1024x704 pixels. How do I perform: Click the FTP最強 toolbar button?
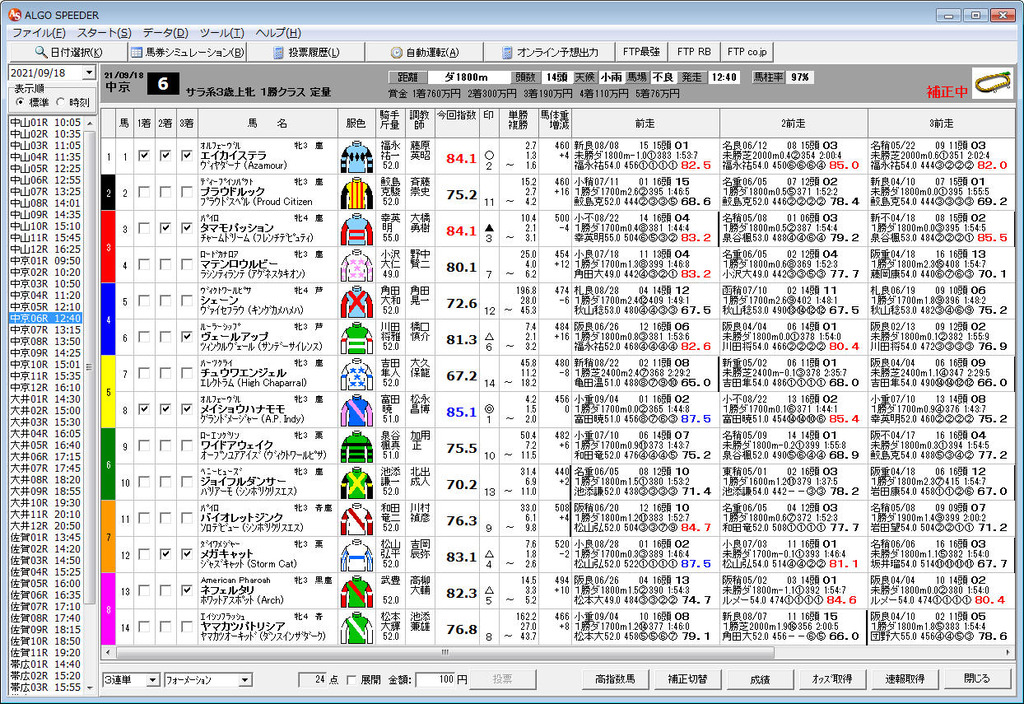click(641, 52)
